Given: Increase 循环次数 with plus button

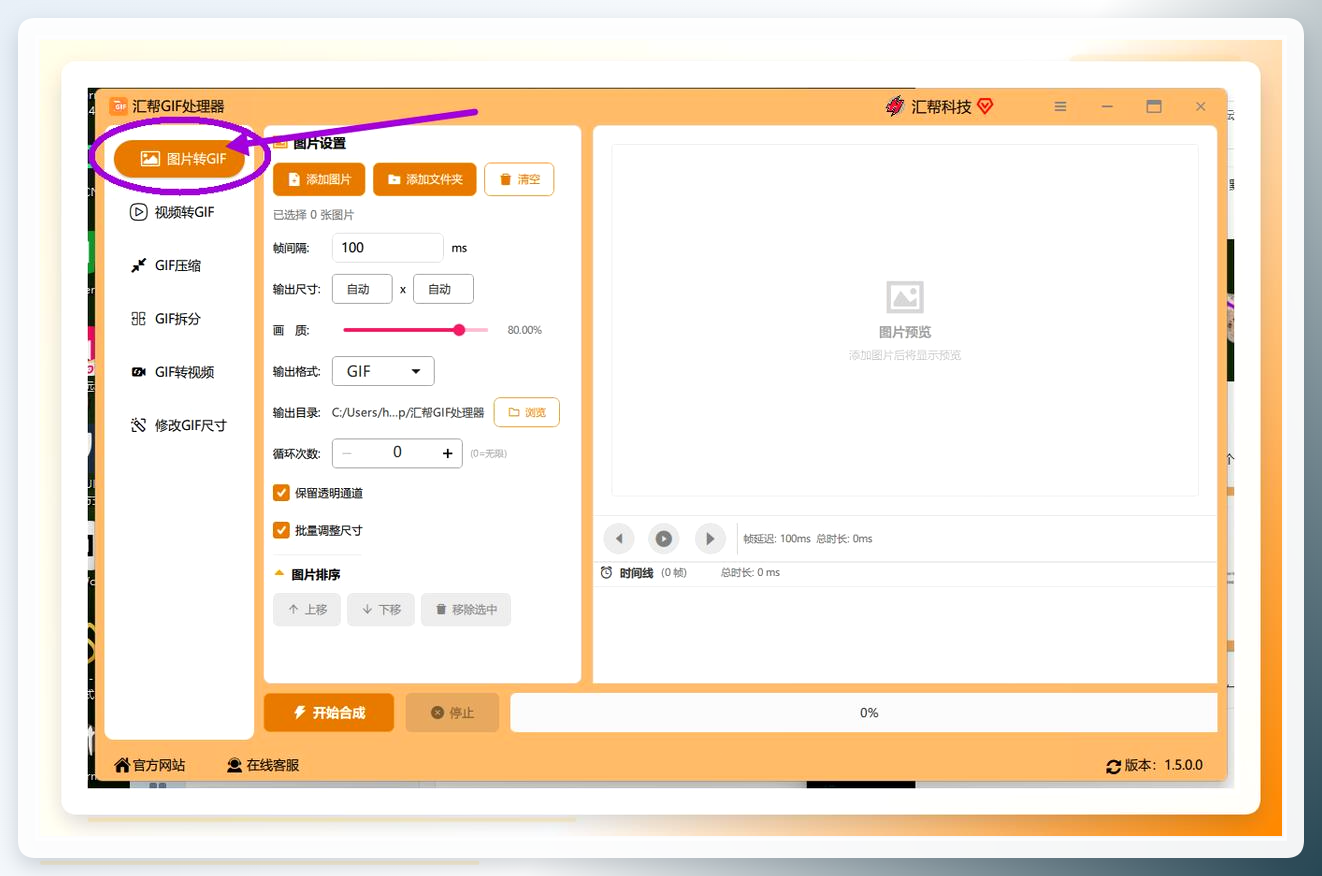Looking at the screenshot, I should coord(447,453).
